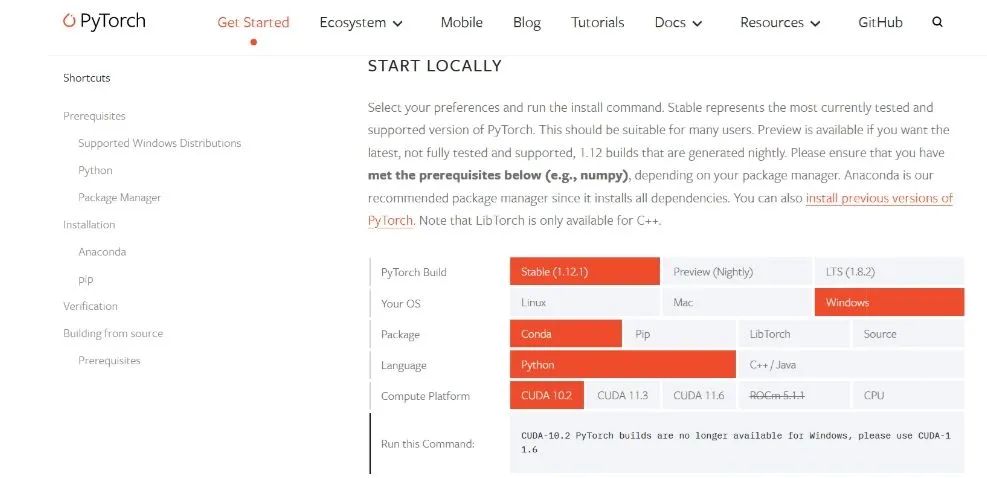Jump to Supported Windows Distributions section
987x478 pixels.
tap(159, 143)
